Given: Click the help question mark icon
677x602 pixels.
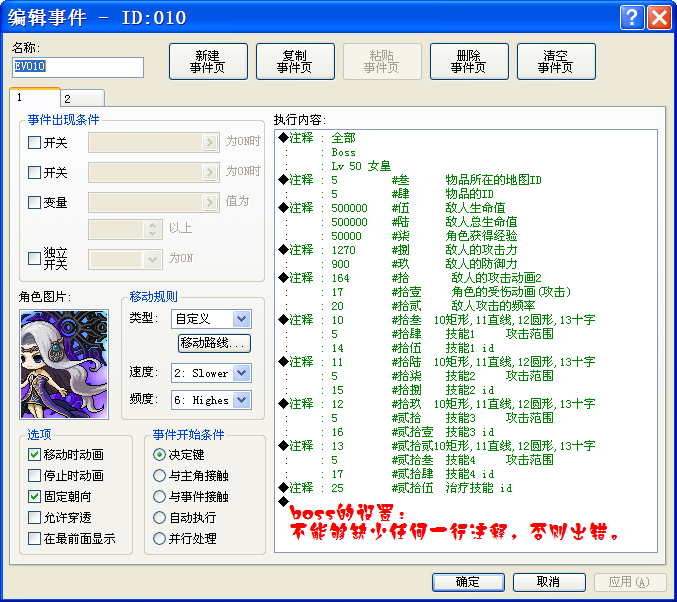Looking at the screenshot, I should click(x=632, y=17).
